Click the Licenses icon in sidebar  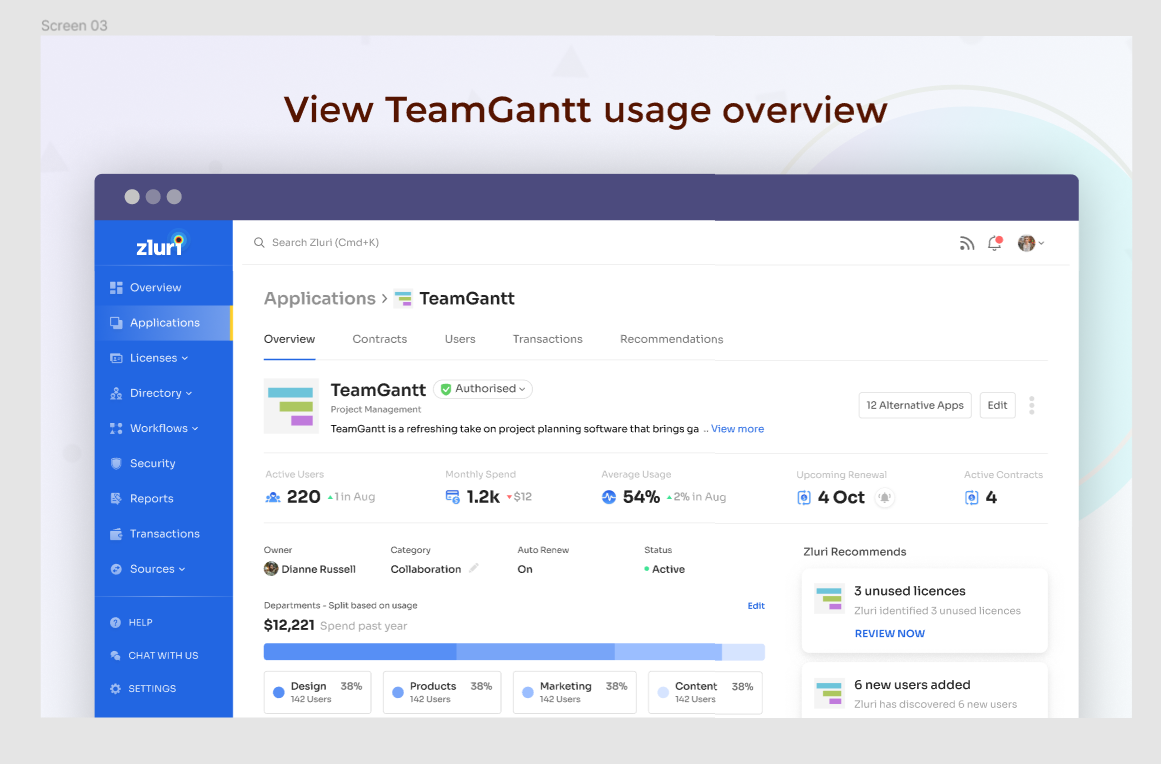click(116, 358)
